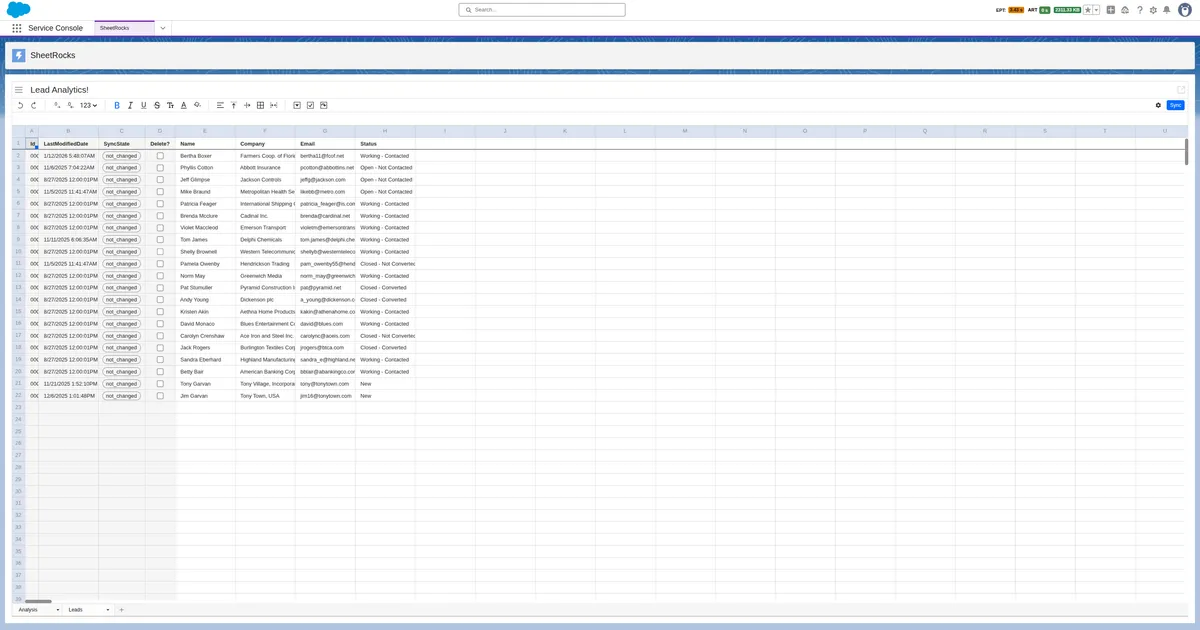Open the Lead Analytics hamburger menu
The width and height of the screenshot is (1200, 630).
coord(18,90)
